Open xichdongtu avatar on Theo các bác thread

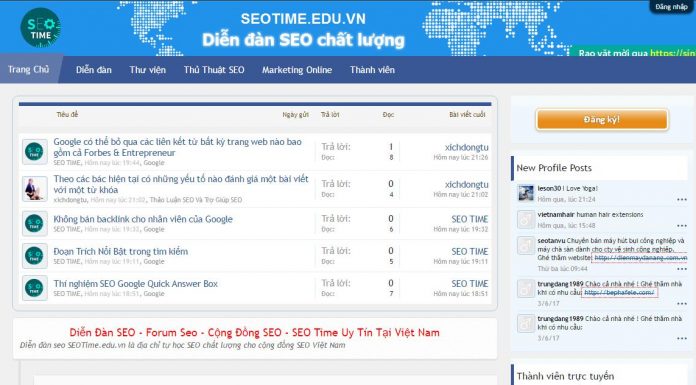(x=34, y=189)
